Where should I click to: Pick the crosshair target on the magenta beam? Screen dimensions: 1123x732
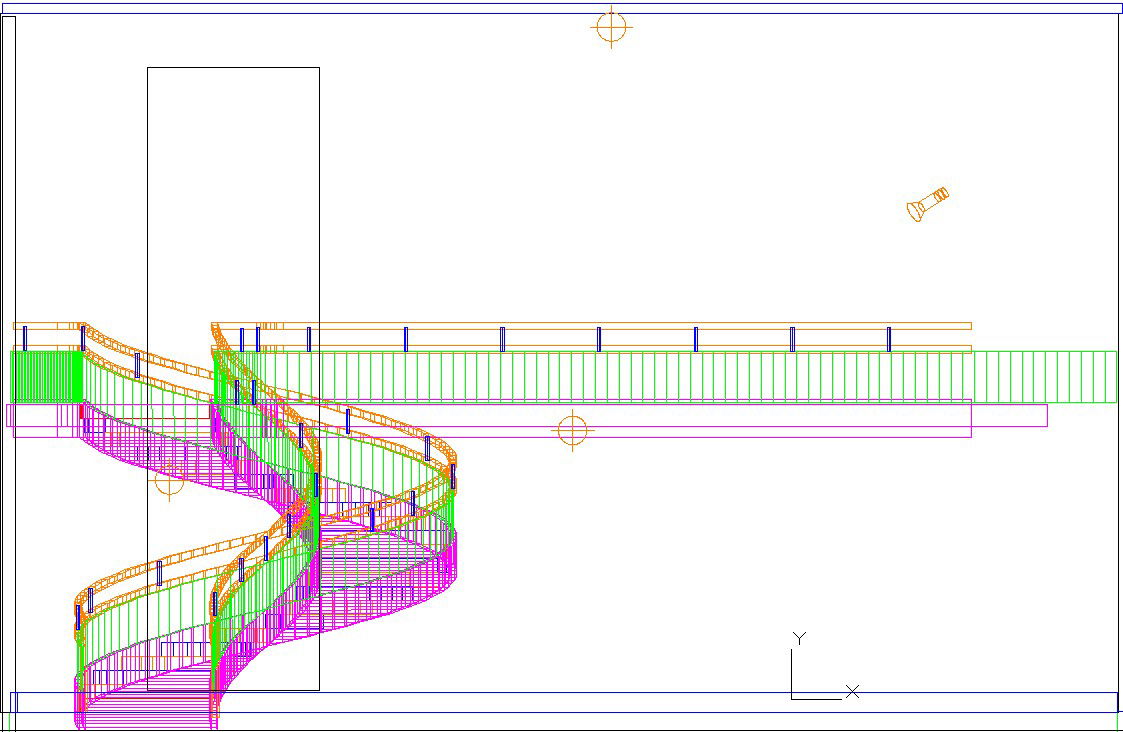coord(572,431)
